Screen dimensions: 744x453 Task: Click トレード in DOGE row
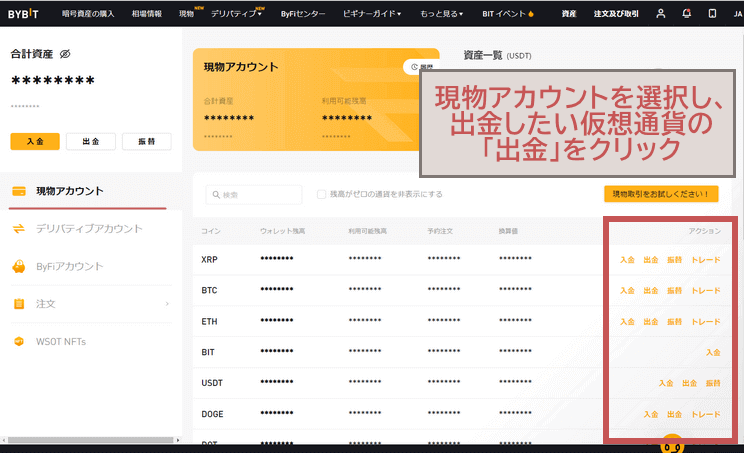click(x=706, y=414)
